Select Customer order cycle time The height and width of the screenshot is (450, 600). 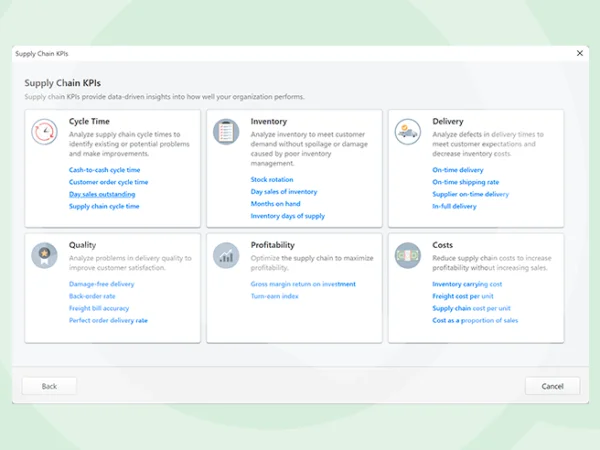tap(108, 182)
